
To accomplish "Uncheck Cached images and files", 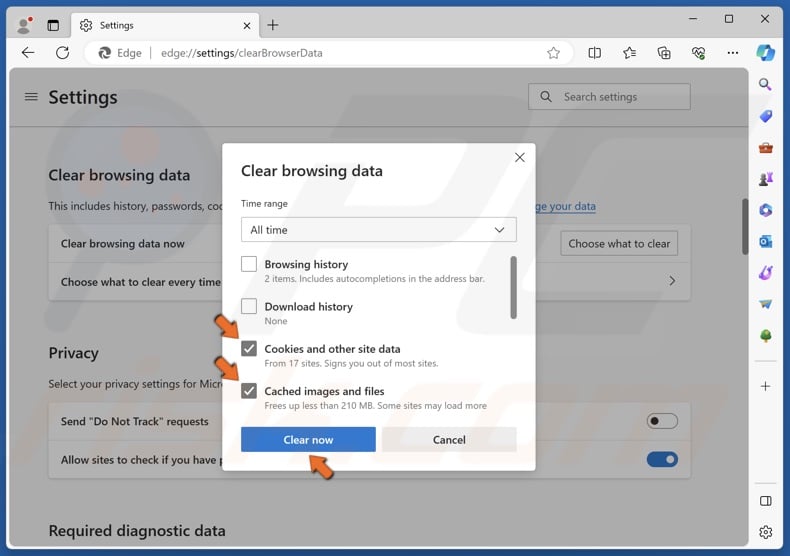I will pyautogui.click(x=249, y=391).
